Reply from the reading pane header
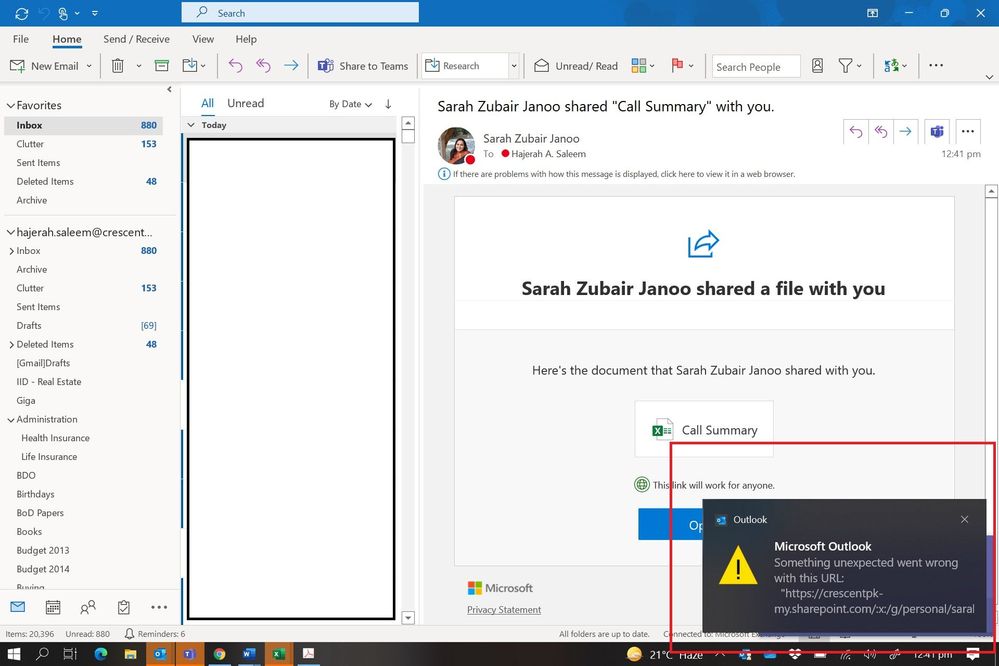The height and width of the screenshot is (666, 999). tap(856, 132)
